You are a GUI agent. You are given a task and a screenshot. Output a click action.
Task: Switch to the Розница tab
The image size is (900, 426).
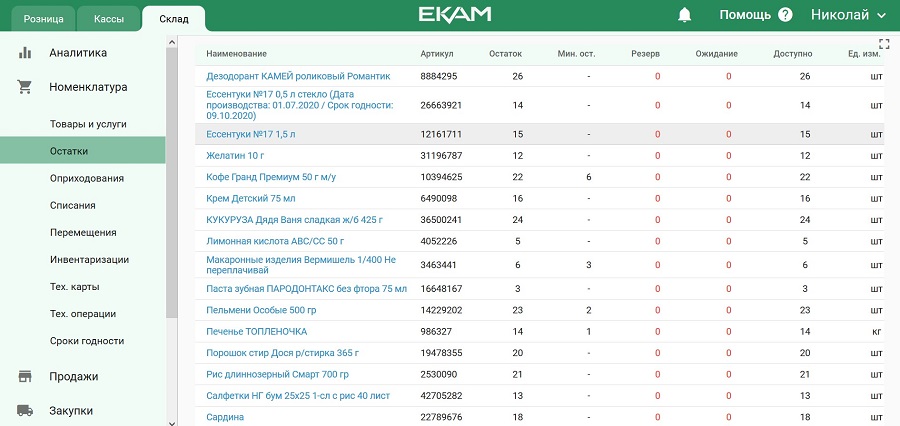(x=44, y=18)
